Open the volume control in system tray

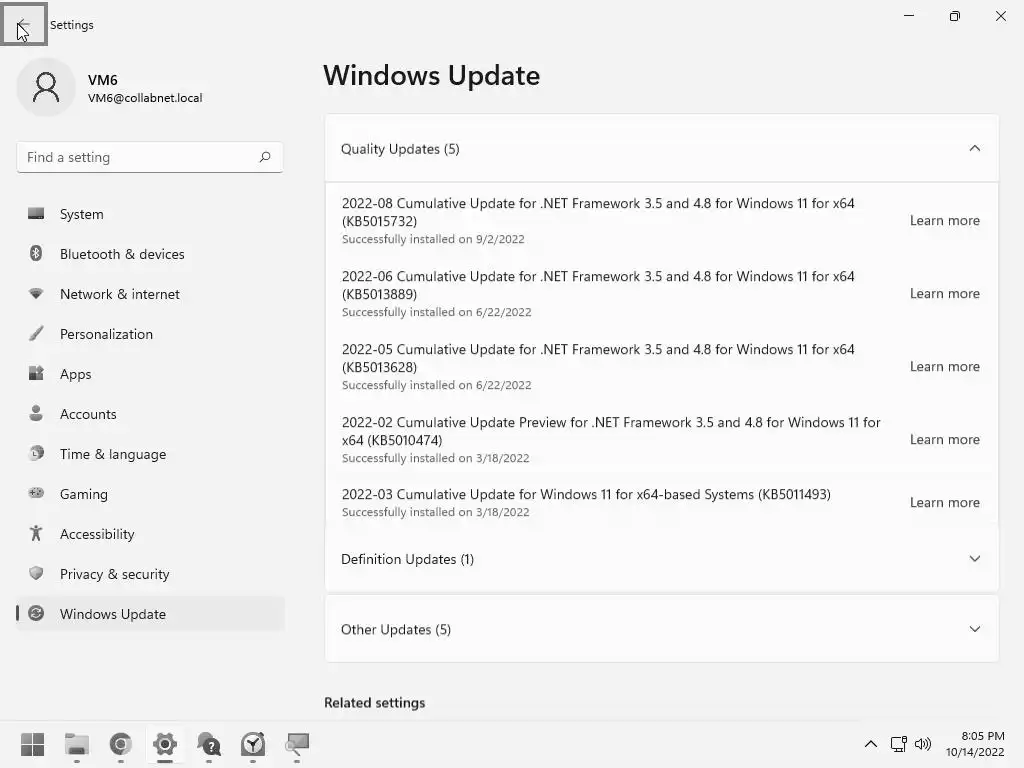click(x=923, y=744)
